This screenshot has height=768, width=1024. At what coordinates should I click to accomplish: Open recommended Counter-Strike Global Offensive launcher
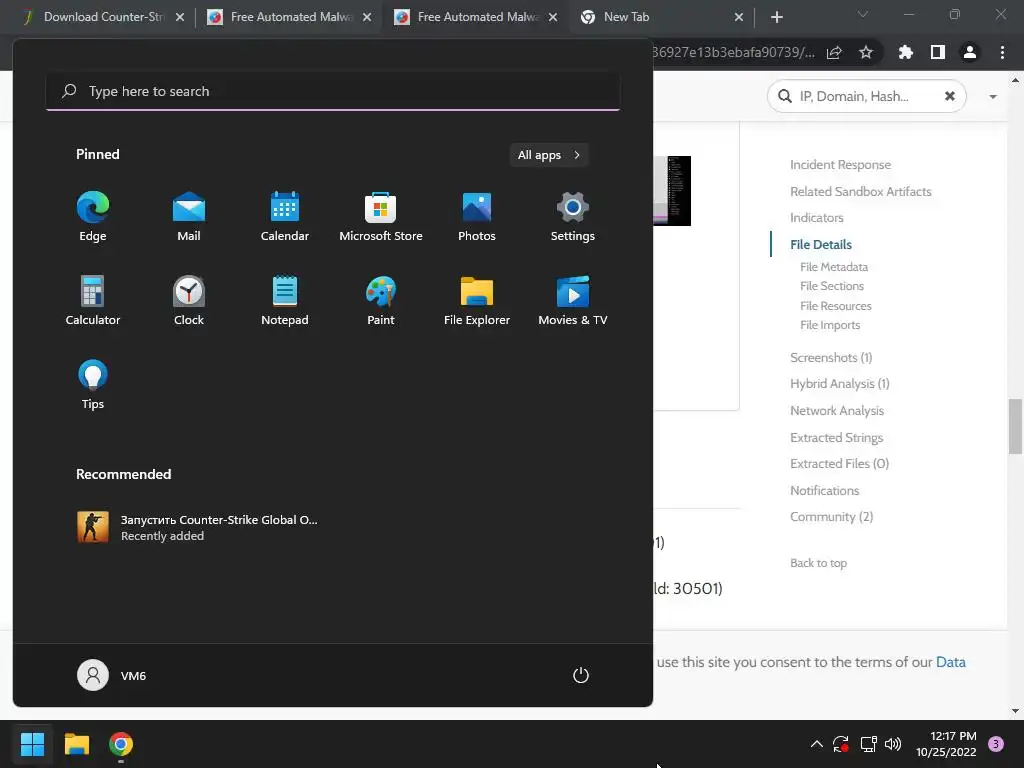point(197,527)
